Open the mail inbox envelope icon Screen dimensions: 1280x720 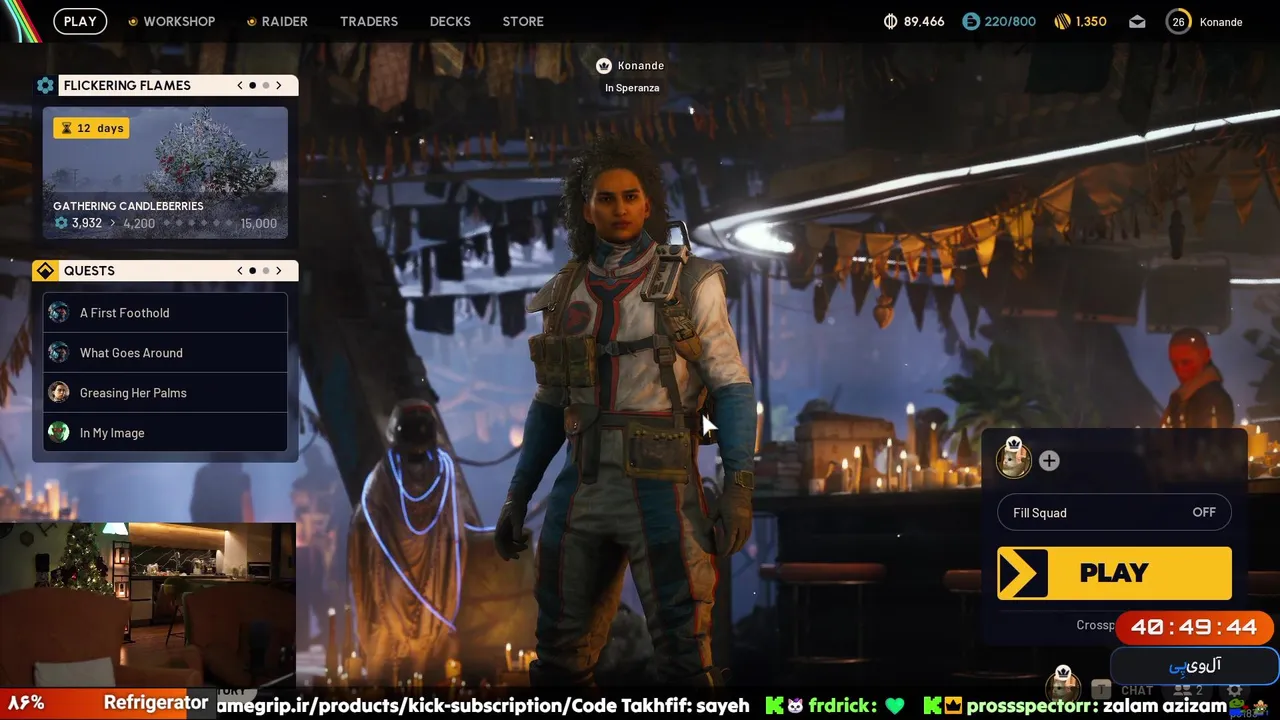[x=1137, y=21]
